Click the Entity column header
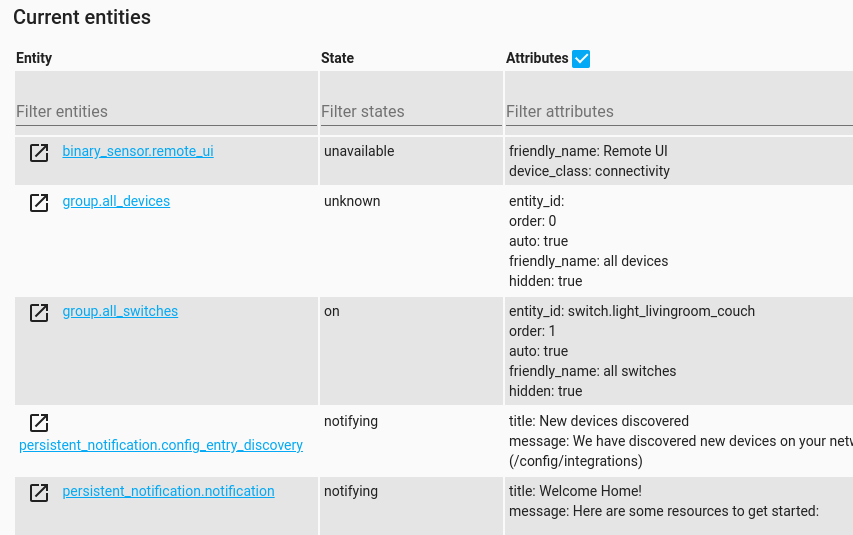This screenshot has width=853, height=535. pyautogui.click(x=34, y=58)
